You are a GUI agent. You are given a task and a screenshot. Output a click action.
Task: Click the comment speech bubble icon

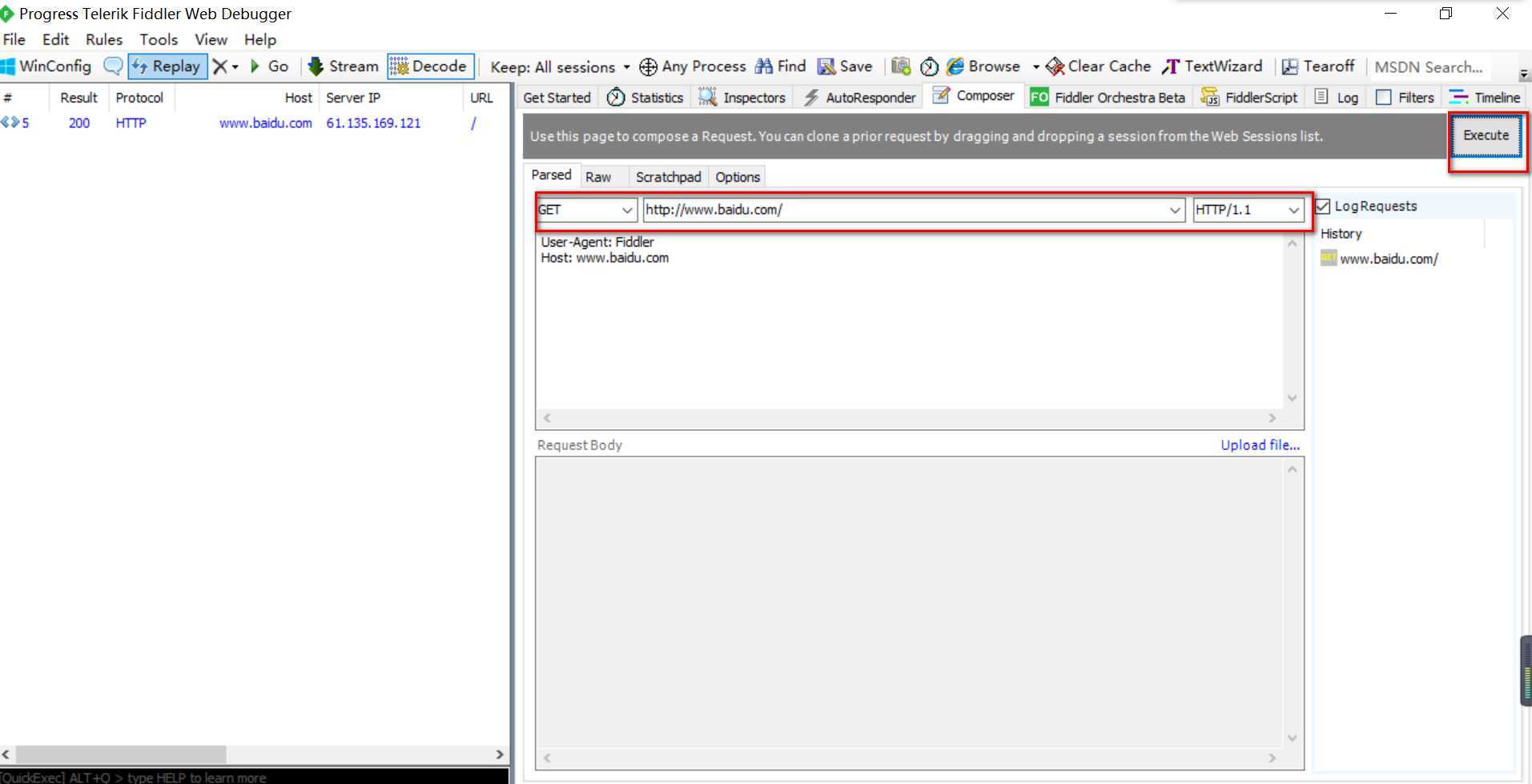click(114, 66)
